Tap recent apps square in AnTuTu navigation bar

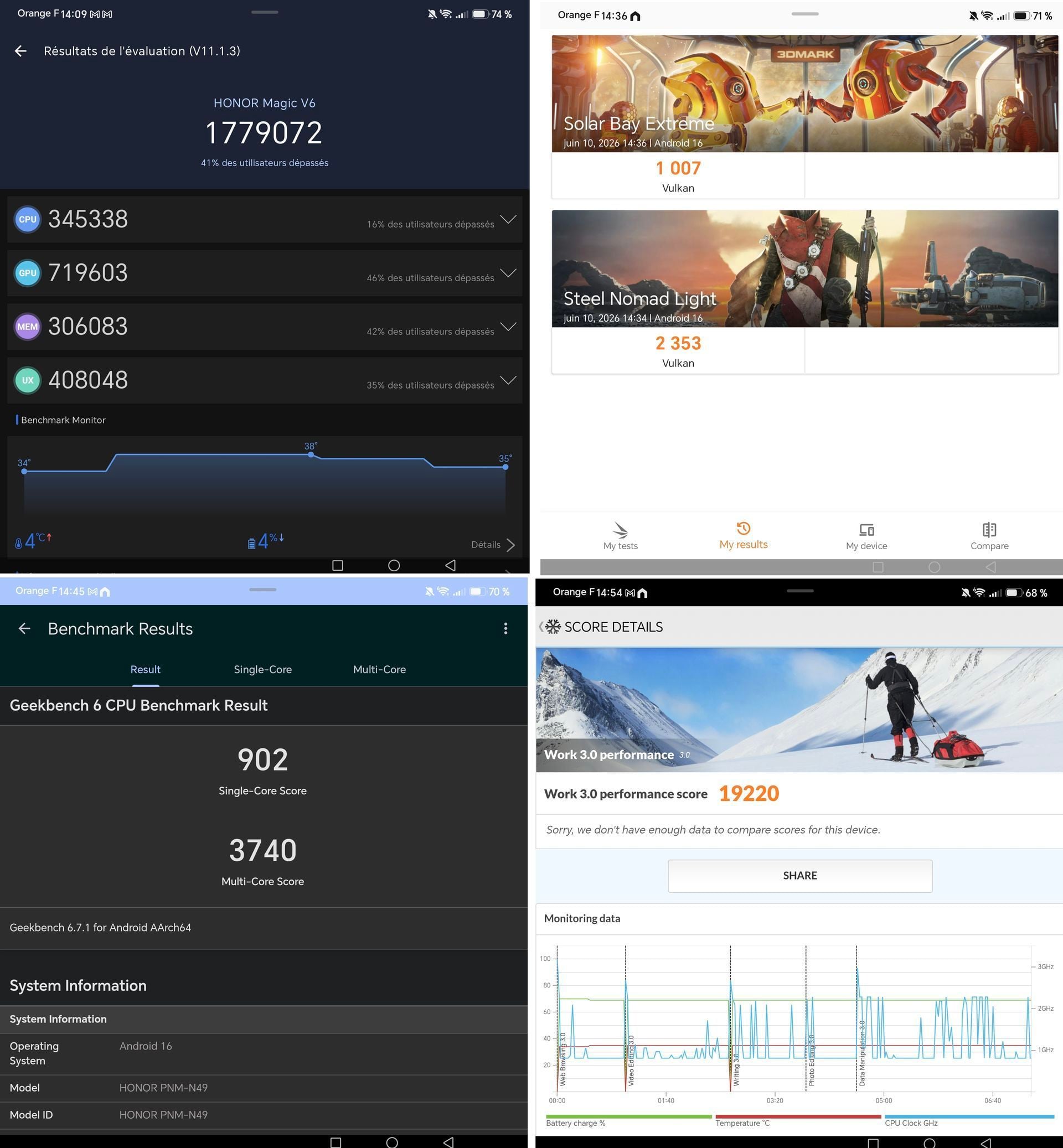(x=338, y=565)
